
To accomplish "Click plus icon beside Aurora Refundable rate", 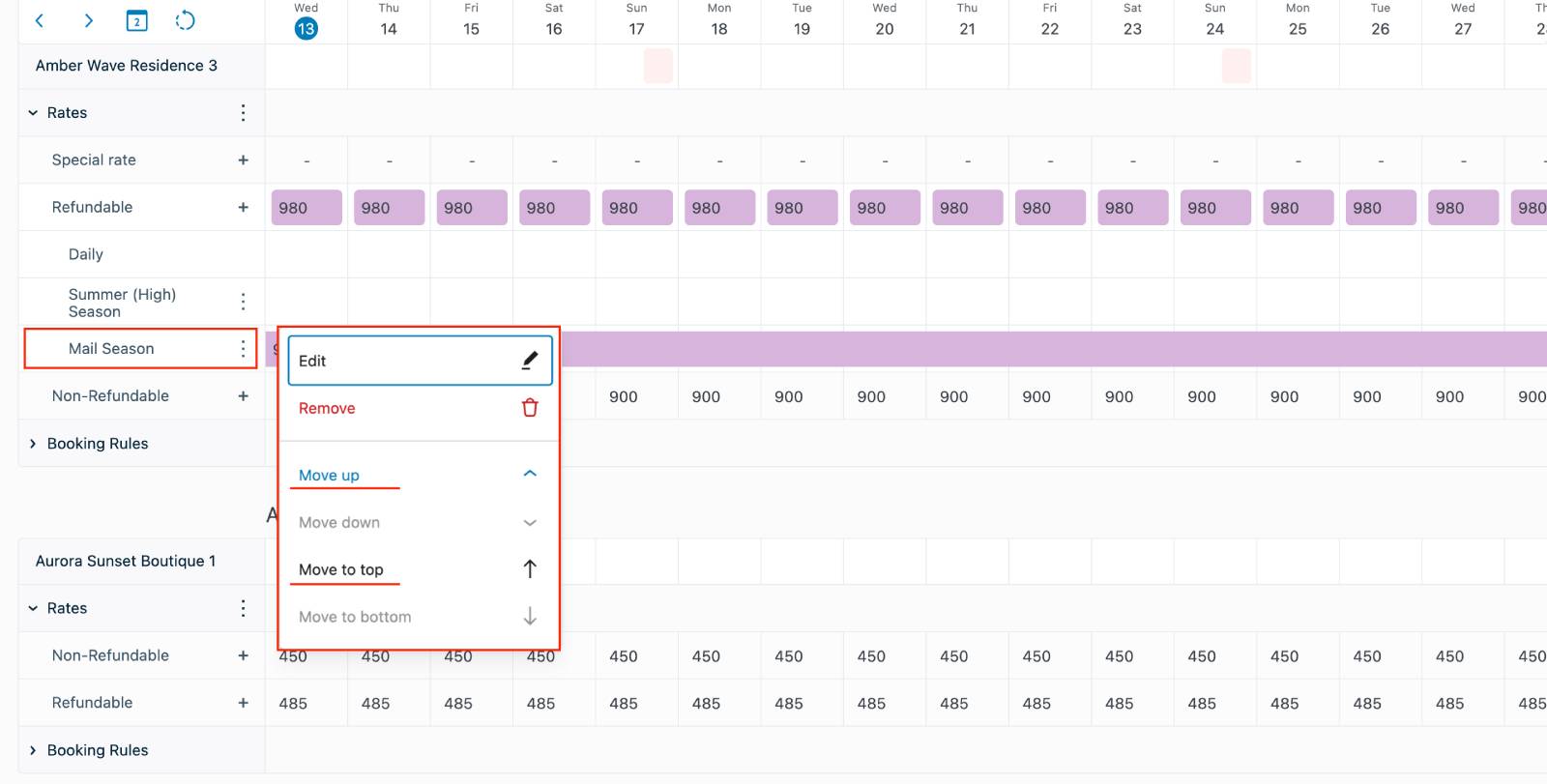I will click(243, 703).
